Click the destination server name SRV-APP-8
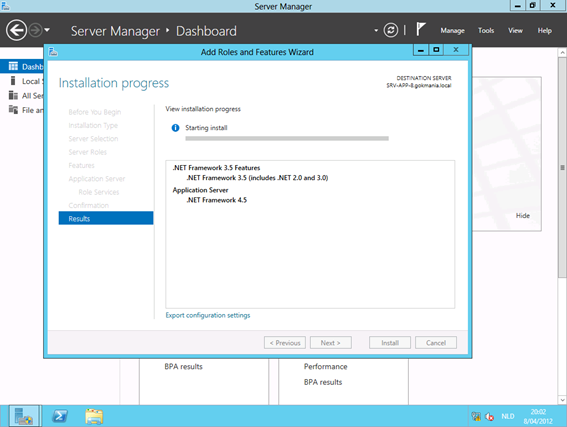This screenshot has width=567, height=427. click(419, 86)
